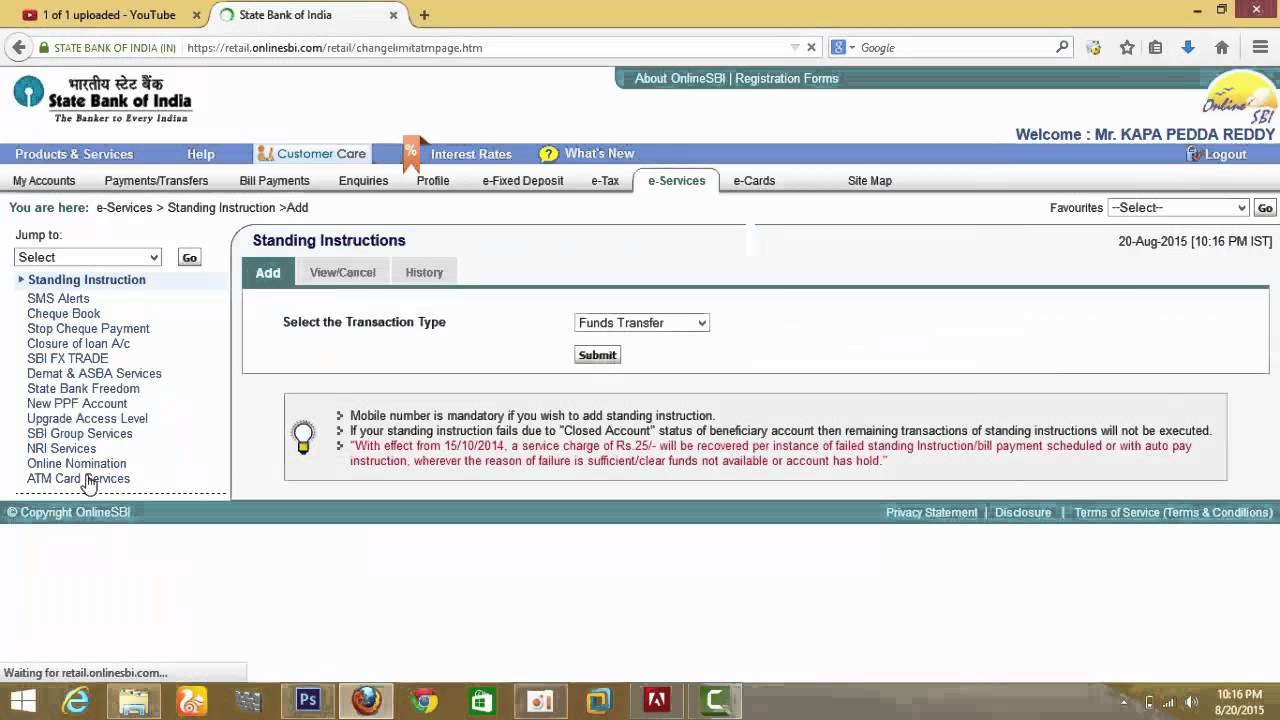Click the Submit button

point(597,355)
